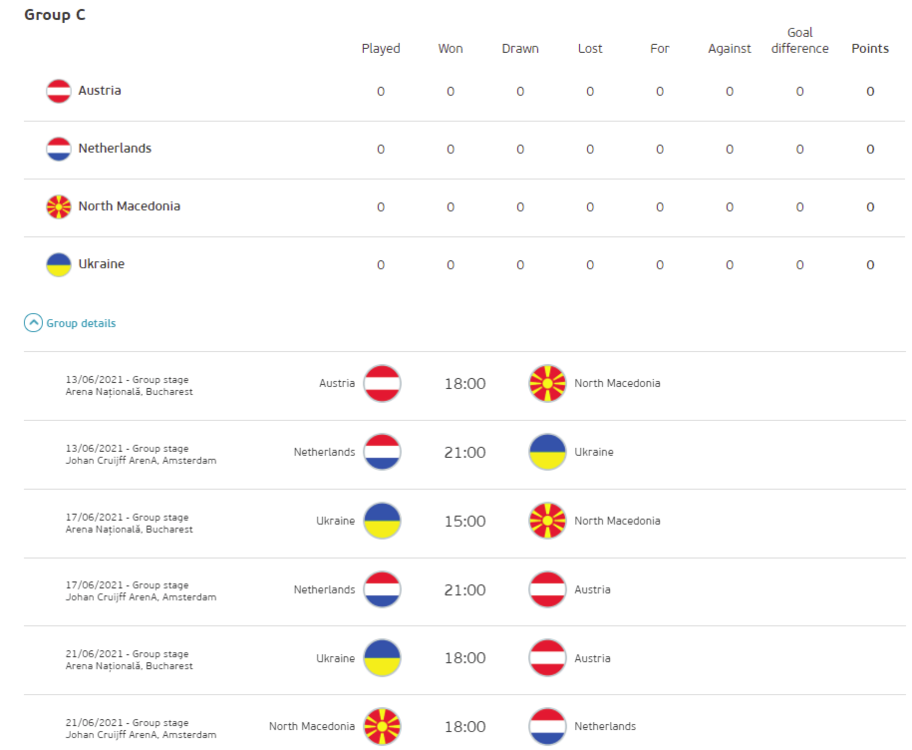Click 18:00 kickoff time for Austria–North Macedonia
The width and height of the screenshot is (912, 750).
[x=465, y=384]
